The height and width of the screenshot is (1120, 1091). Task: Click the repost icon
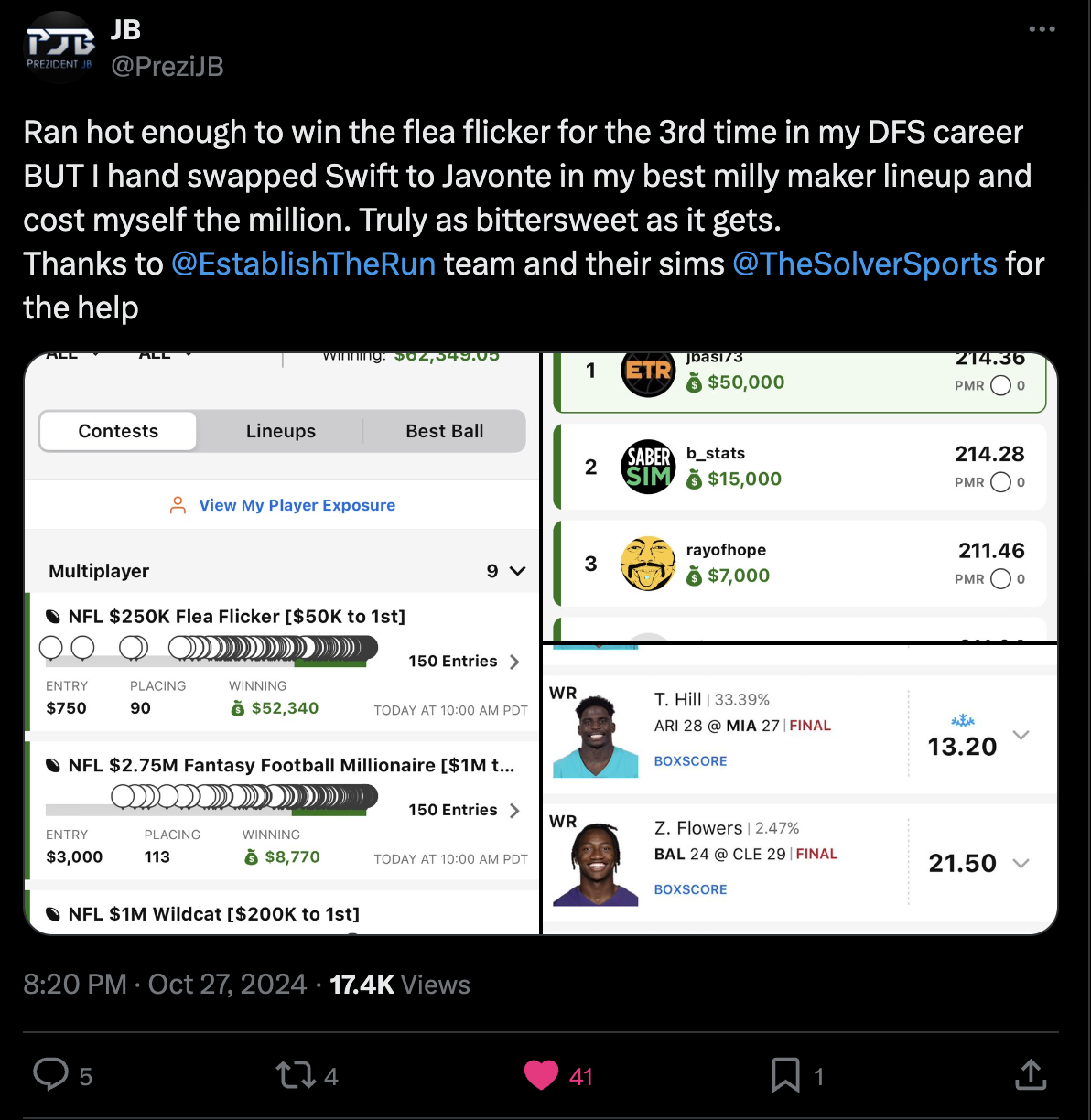295,1075
